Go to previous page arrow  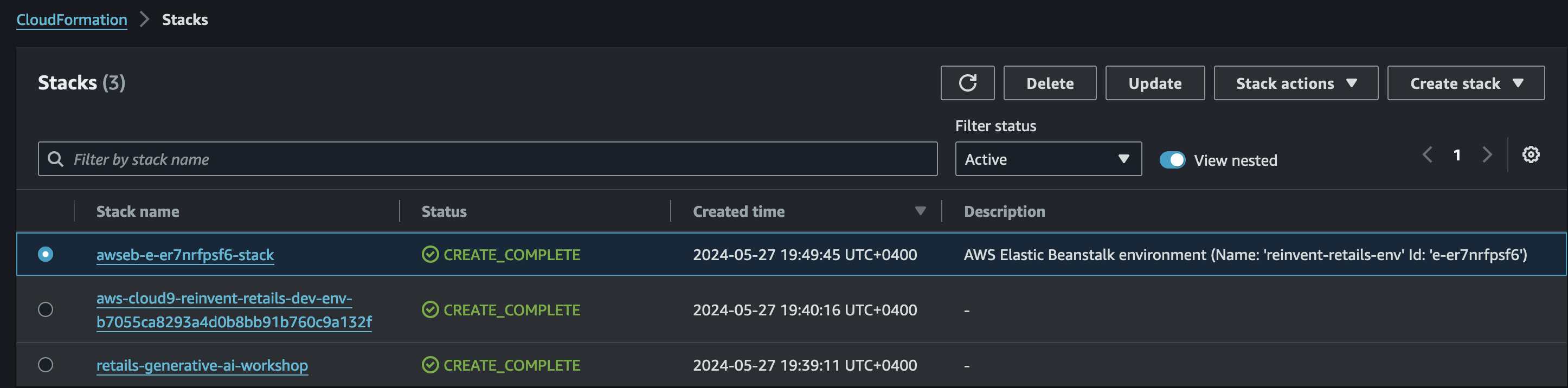(x=1427, y=154)
